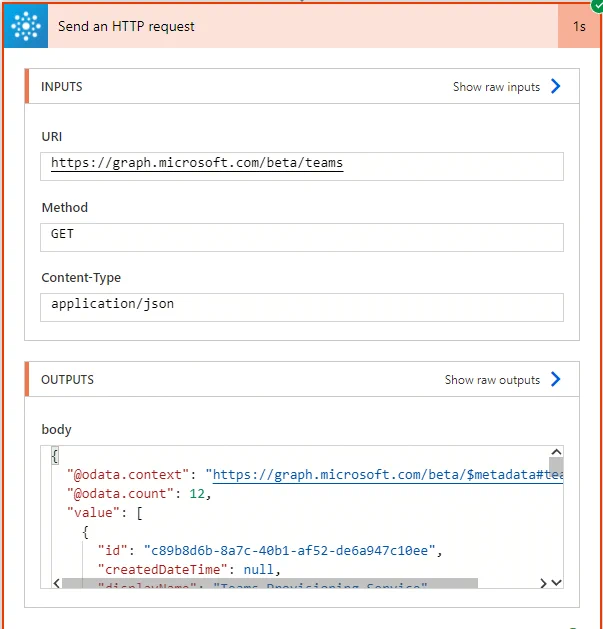Screen dimensions: 603x629
Task: Click the body scroll up arrow
Action: [x=556, y=452]
